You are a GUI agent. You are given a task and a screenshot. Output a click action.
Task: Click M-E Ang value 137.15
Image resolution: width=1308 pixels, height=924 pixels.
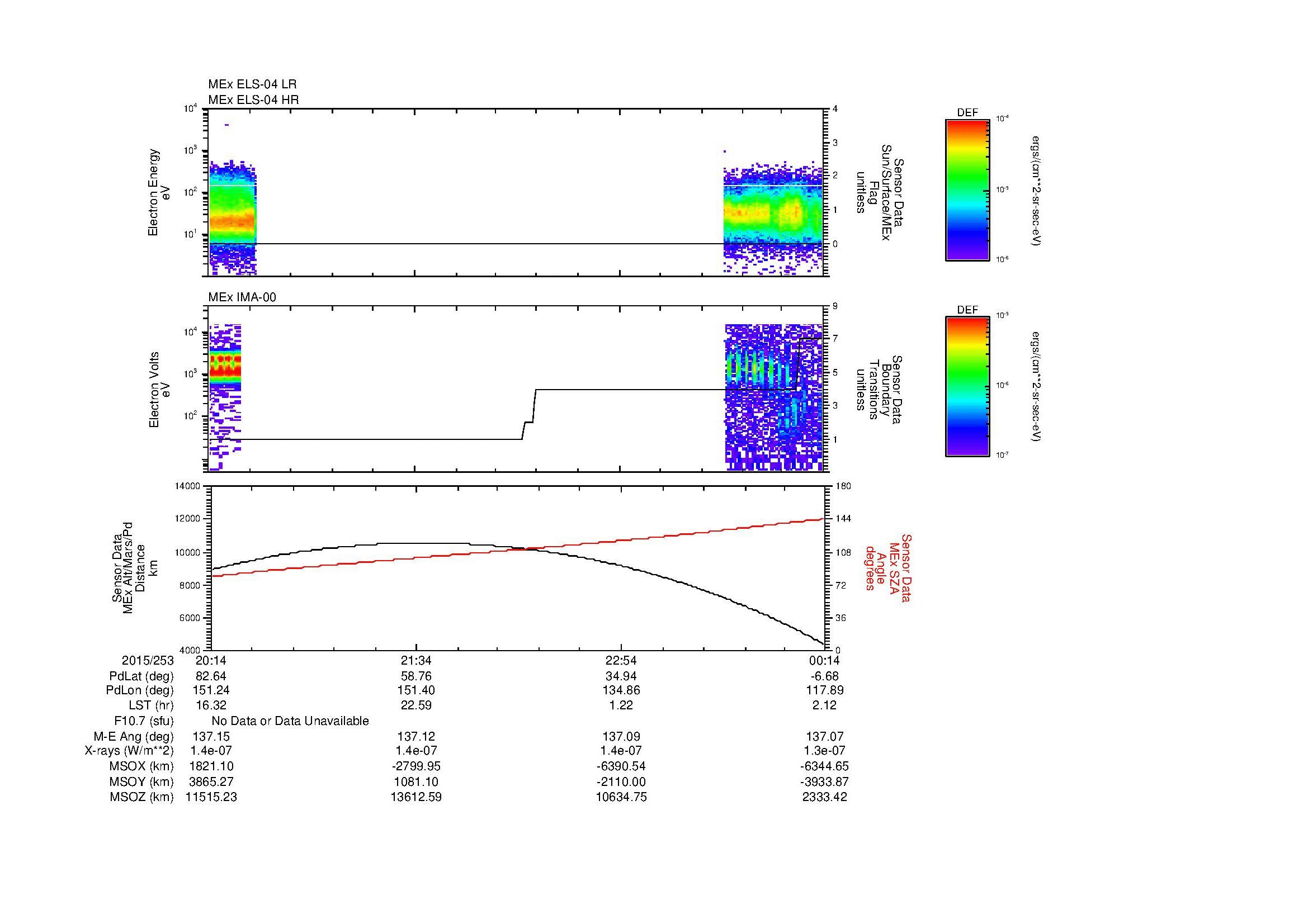211,736
